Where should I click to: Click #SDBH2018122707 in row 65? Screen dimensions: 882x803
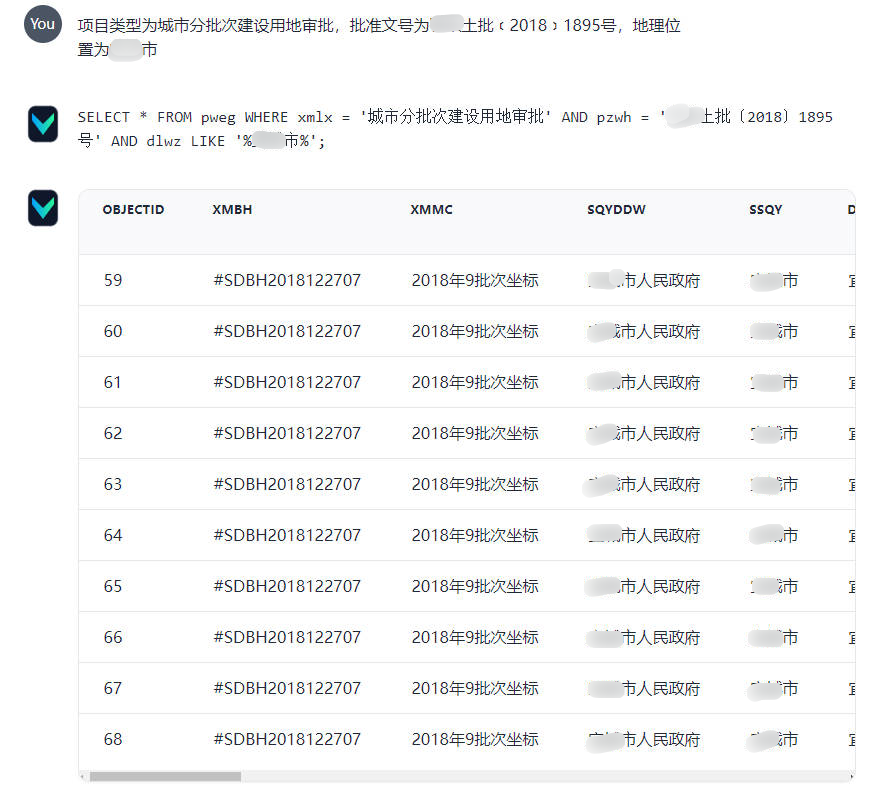pos(287,586)
